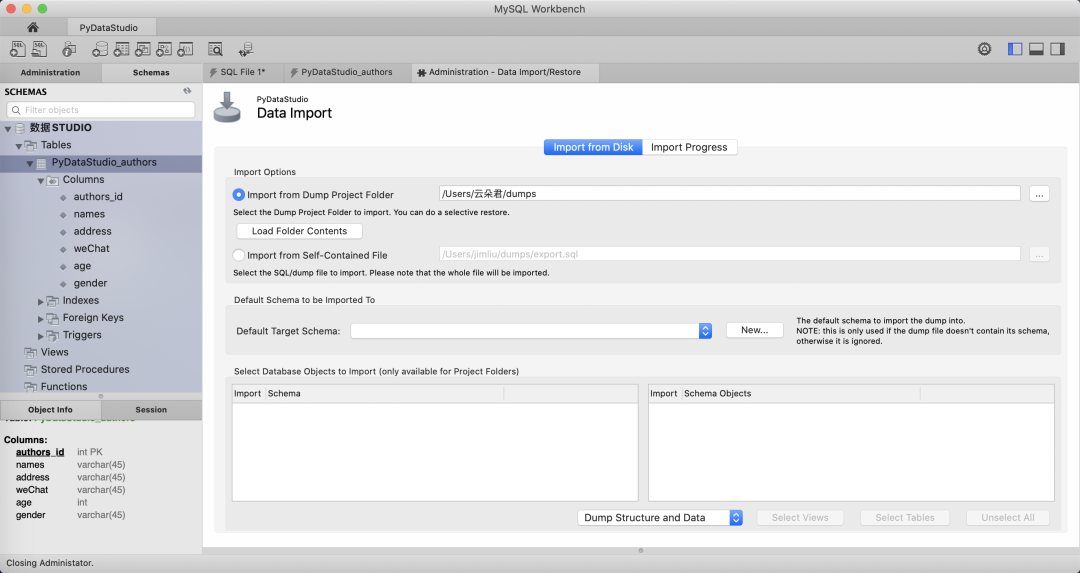Refresh the schemas list
1080x573 pixels.
[x=187, y=91]
